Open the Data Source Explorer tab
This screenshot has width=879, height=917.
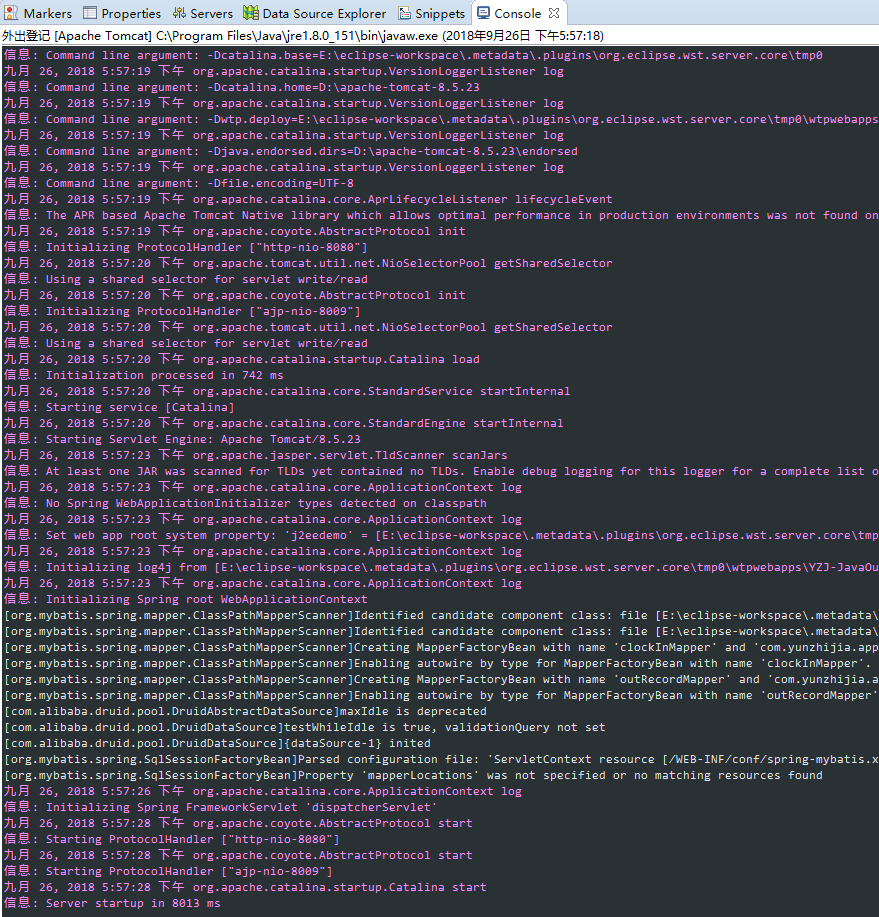point(324,14)
